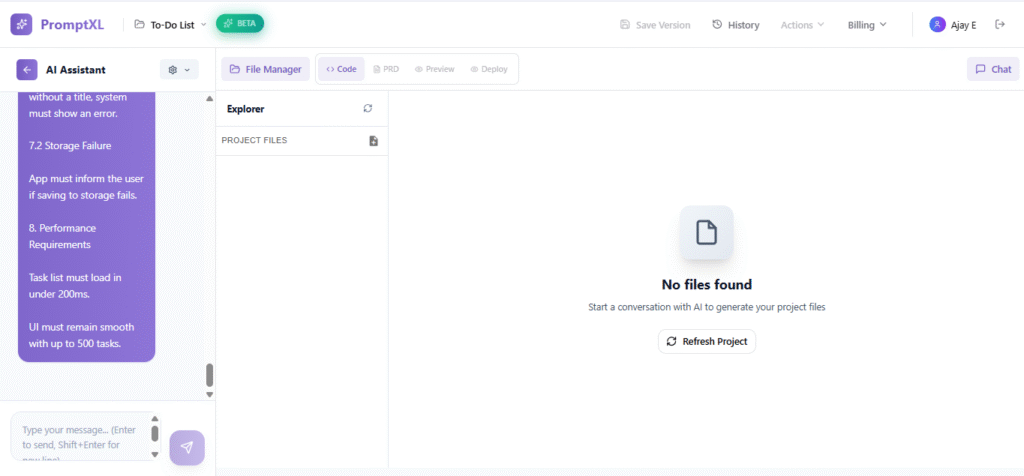Toggle the File Manager panel
1024x476 pixels.
pos(265,70)
